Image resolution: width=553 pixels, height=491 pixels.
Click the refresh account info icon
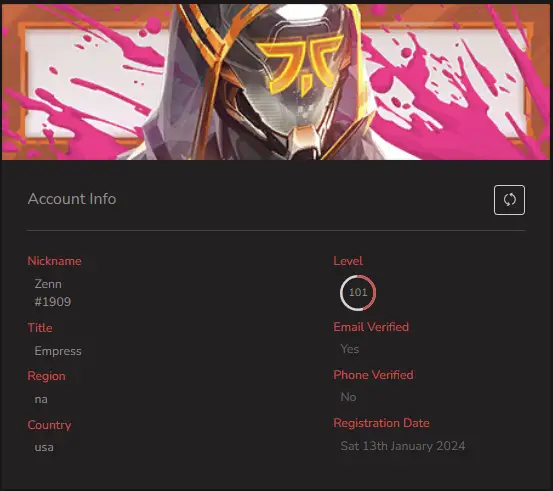[509, 200]
